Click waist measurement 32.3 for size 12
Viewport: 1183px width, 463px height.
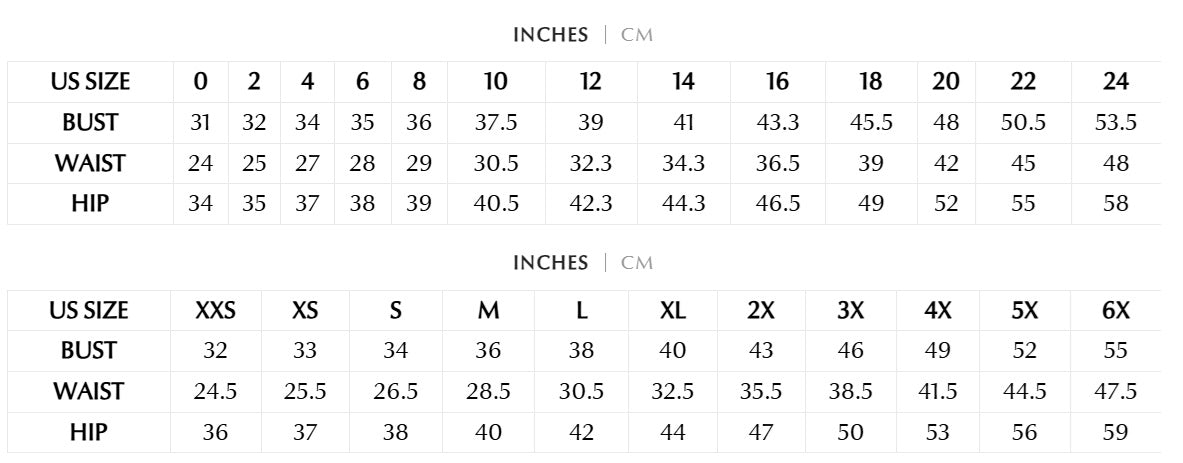point(590,163)
